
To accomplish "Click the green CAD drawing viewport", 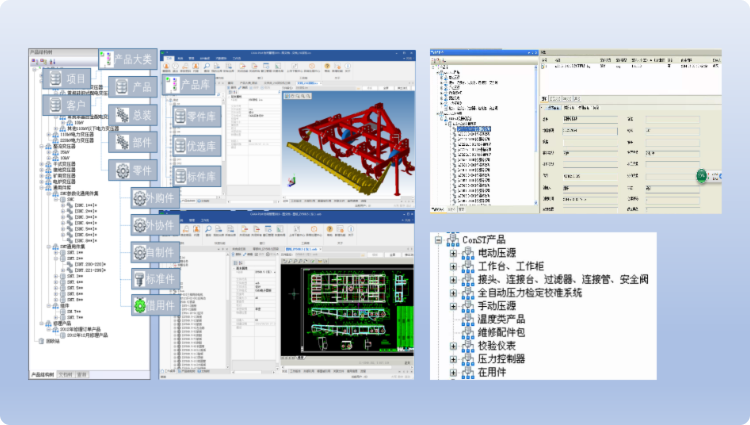I will (345, 298).
